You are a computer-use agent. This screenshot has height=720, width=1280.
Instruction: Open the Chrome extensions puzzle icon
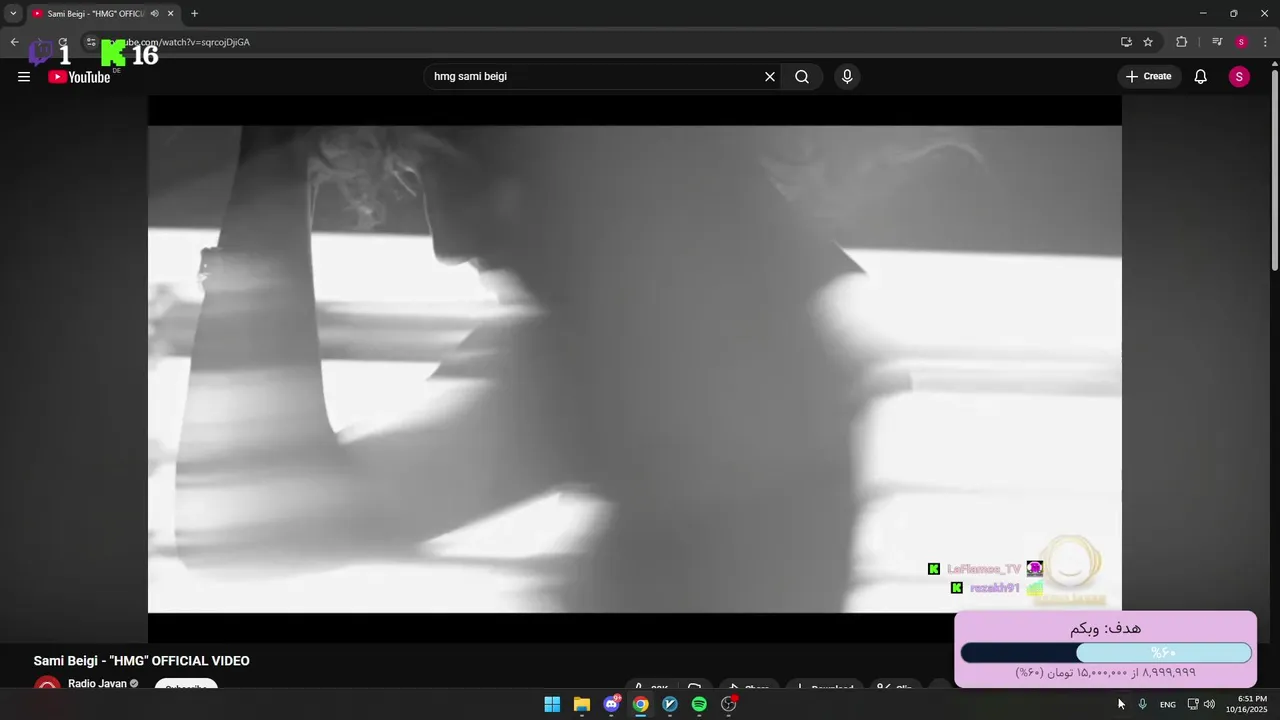coord(1182,42)
